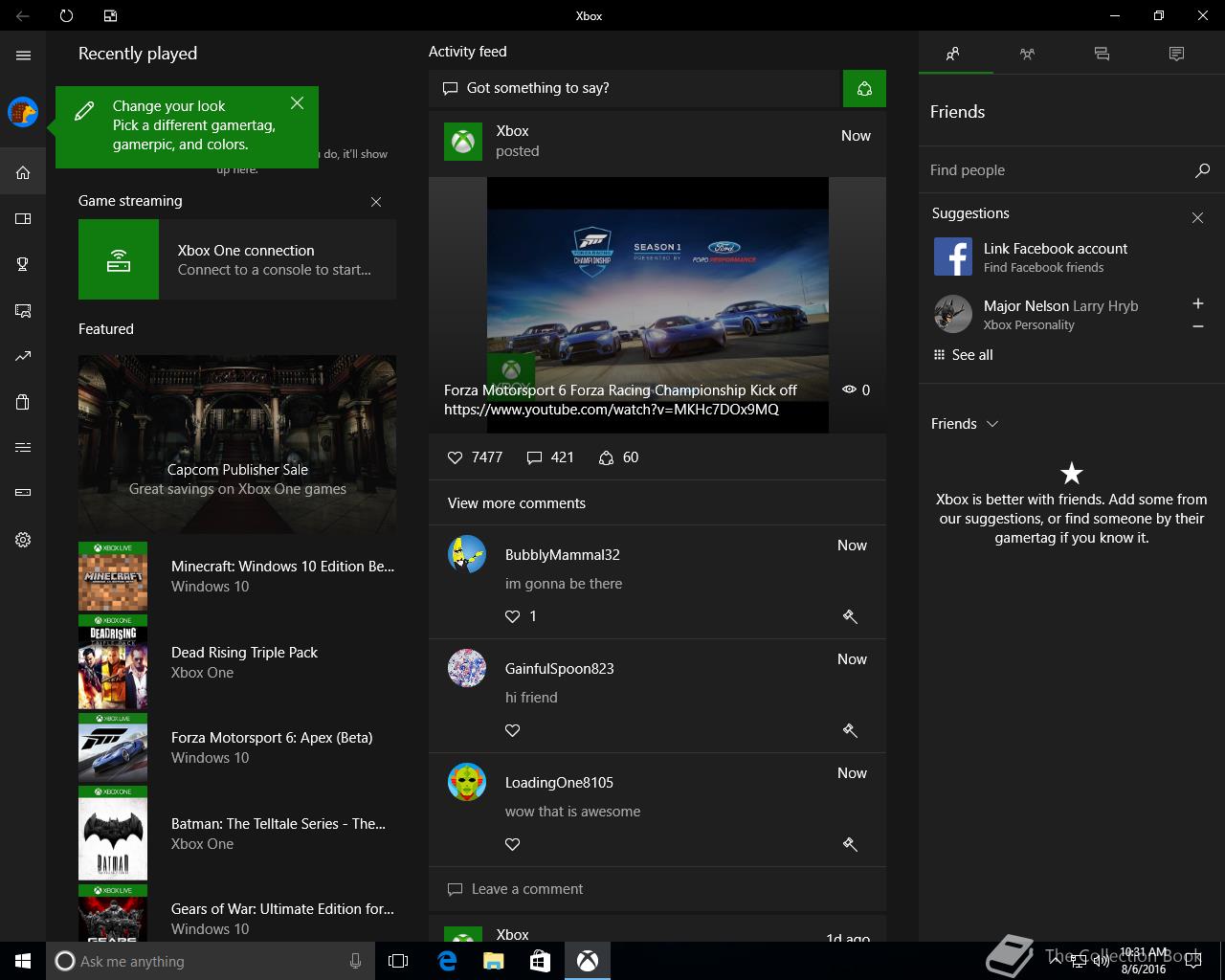Open Trending sidebar icon
Viewport: 1225px width, 980px height.
[x=23, y=357]
